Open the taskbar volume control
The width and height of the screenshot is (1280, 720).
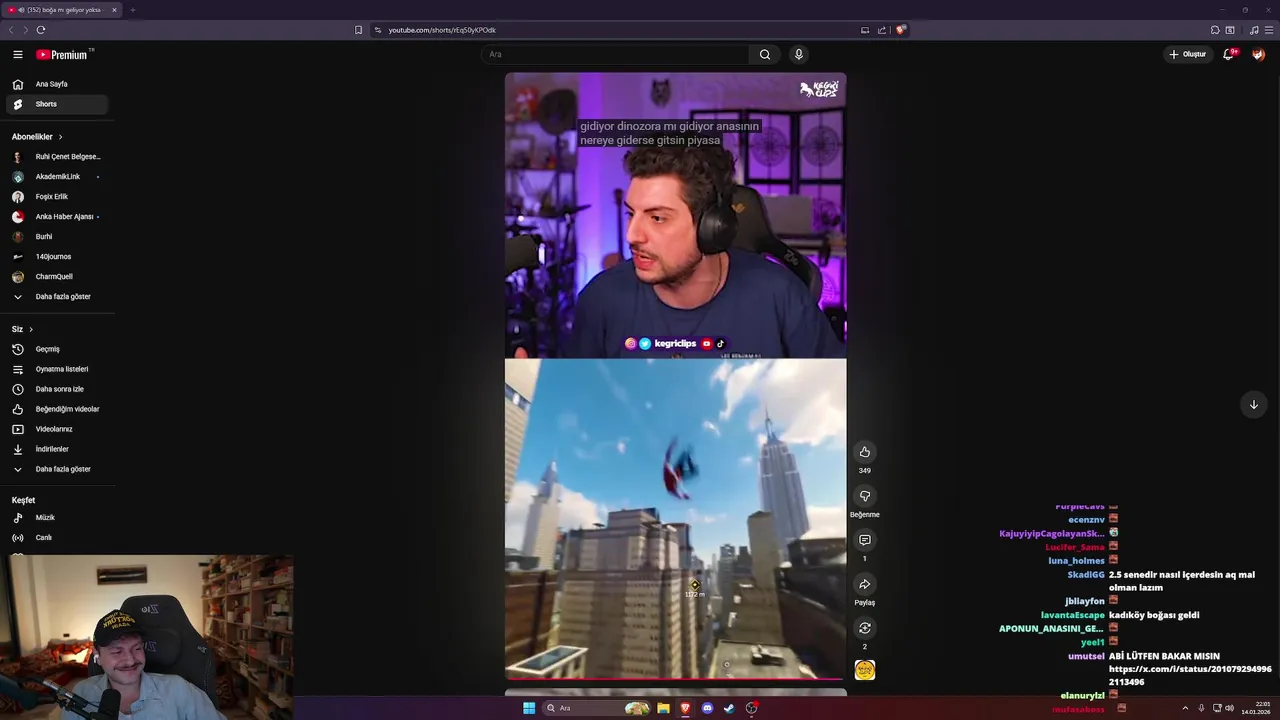pyautogui.click(x=1228, y=708)
